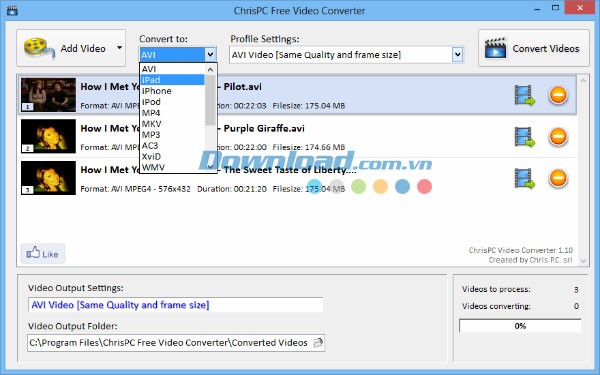Click the format list scroll-up arrow
This screenshot has height=375, width=600.
[210, 69]
